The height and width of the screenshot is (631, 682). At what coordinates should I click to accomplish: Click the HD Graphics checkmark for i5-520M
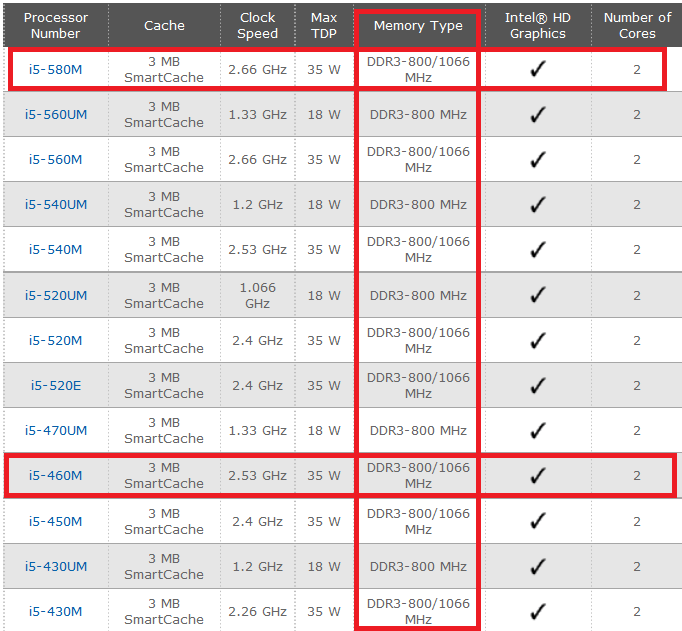[x=538, y=340]
